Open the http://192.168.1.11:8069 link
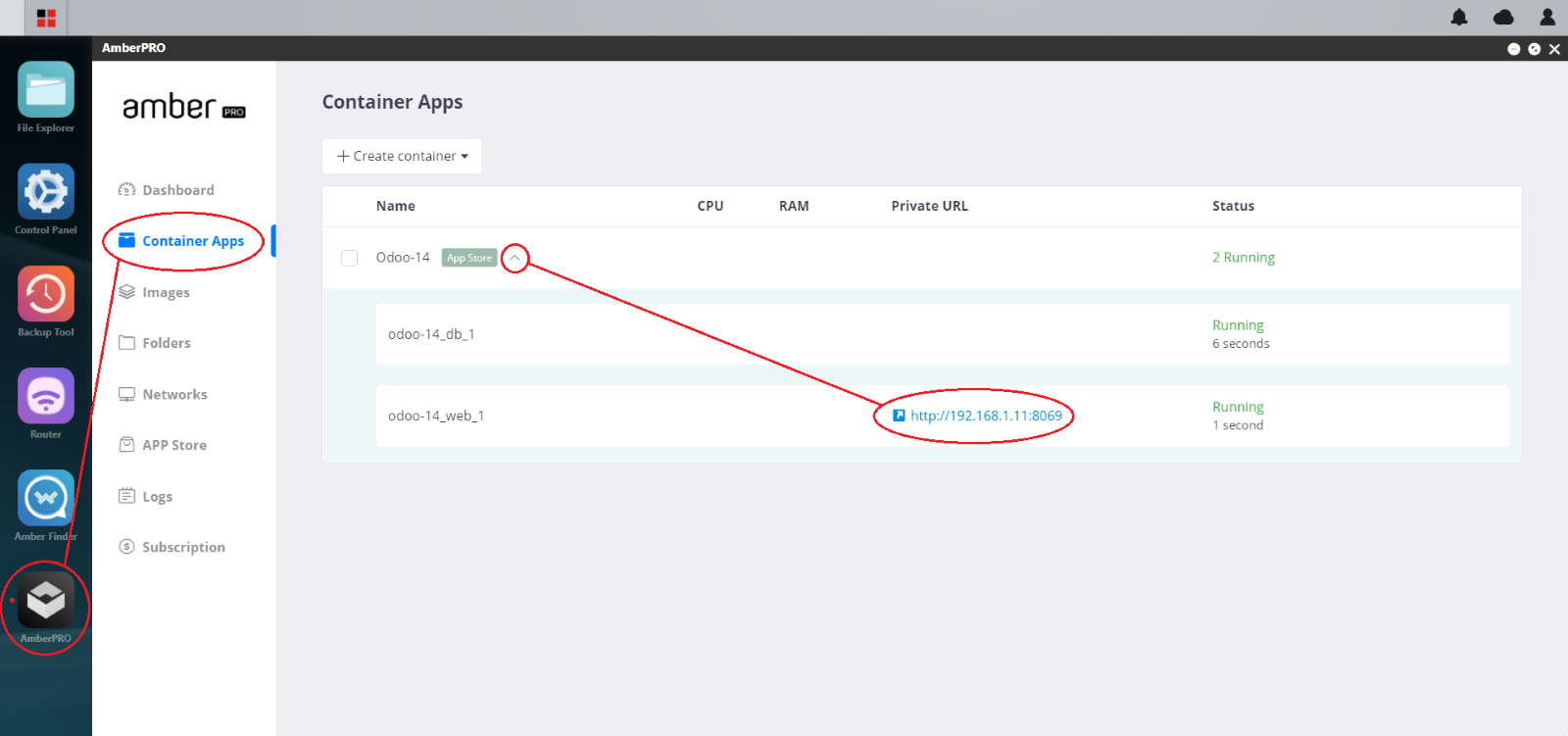The height and width of the screenshot is (736, 1568). coord(986,416)
